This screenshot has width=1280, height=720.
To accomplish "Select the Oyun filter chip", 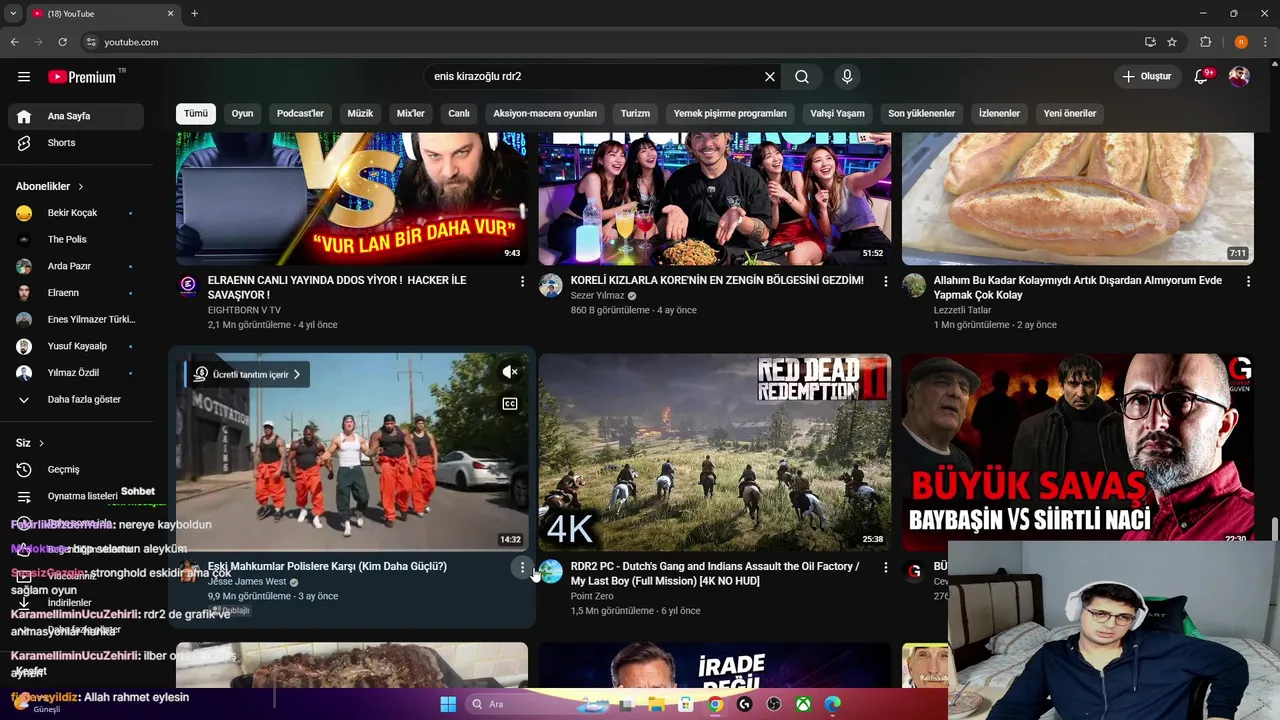I will (x=243, y=114).
